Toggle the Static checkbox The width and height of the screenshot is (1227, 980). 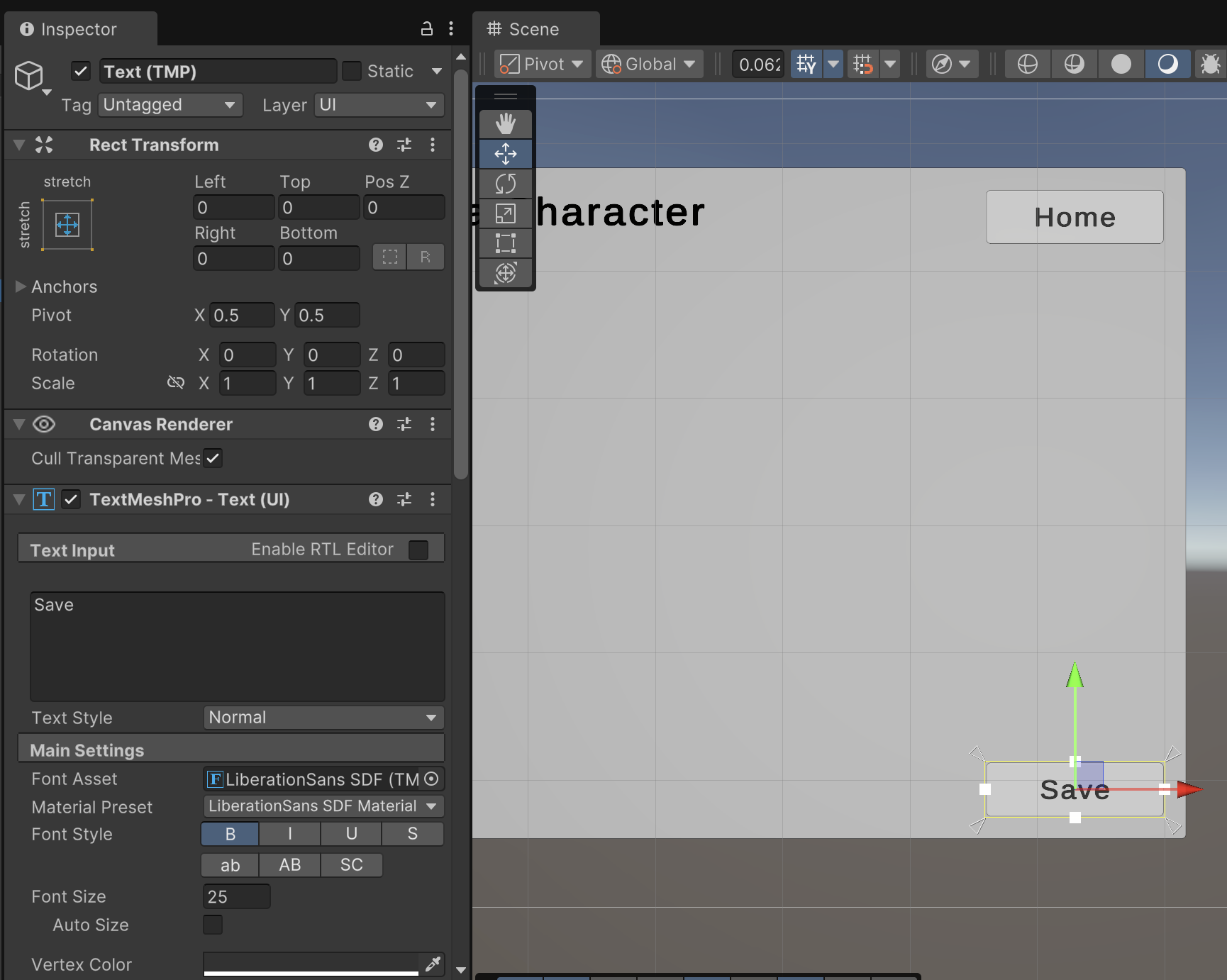click(352, 71)
